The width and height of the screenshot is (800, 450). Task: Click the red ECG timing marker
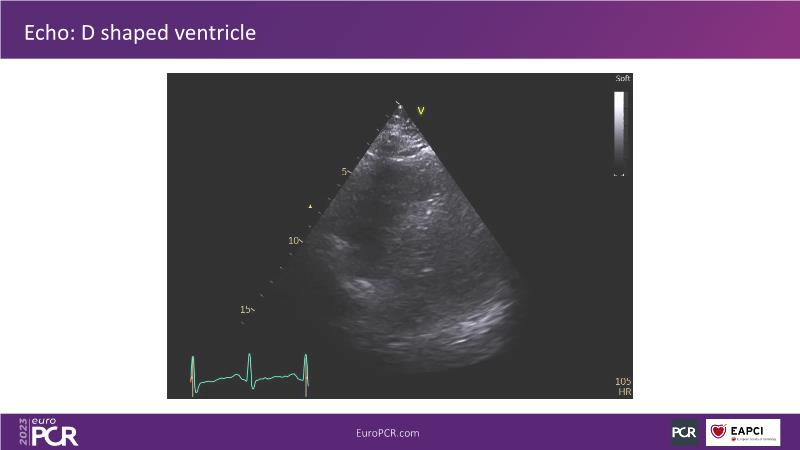[191, 381]
